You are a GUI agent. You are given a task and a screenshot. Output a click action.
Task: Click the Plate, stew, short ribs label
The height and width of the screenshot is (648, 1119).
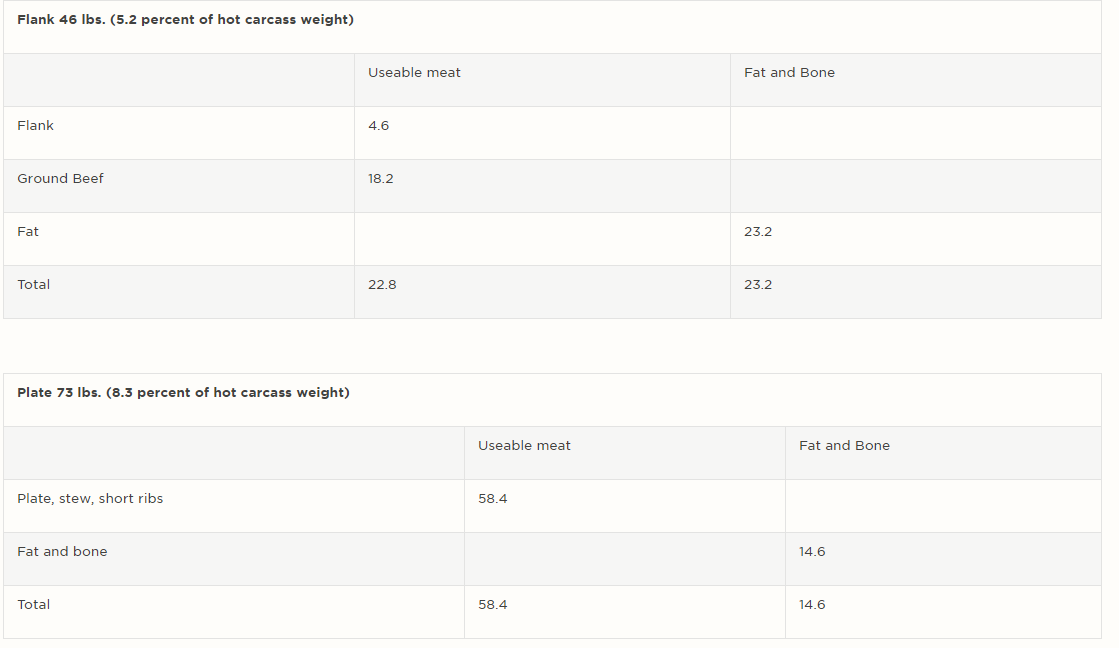coord(90,499)
